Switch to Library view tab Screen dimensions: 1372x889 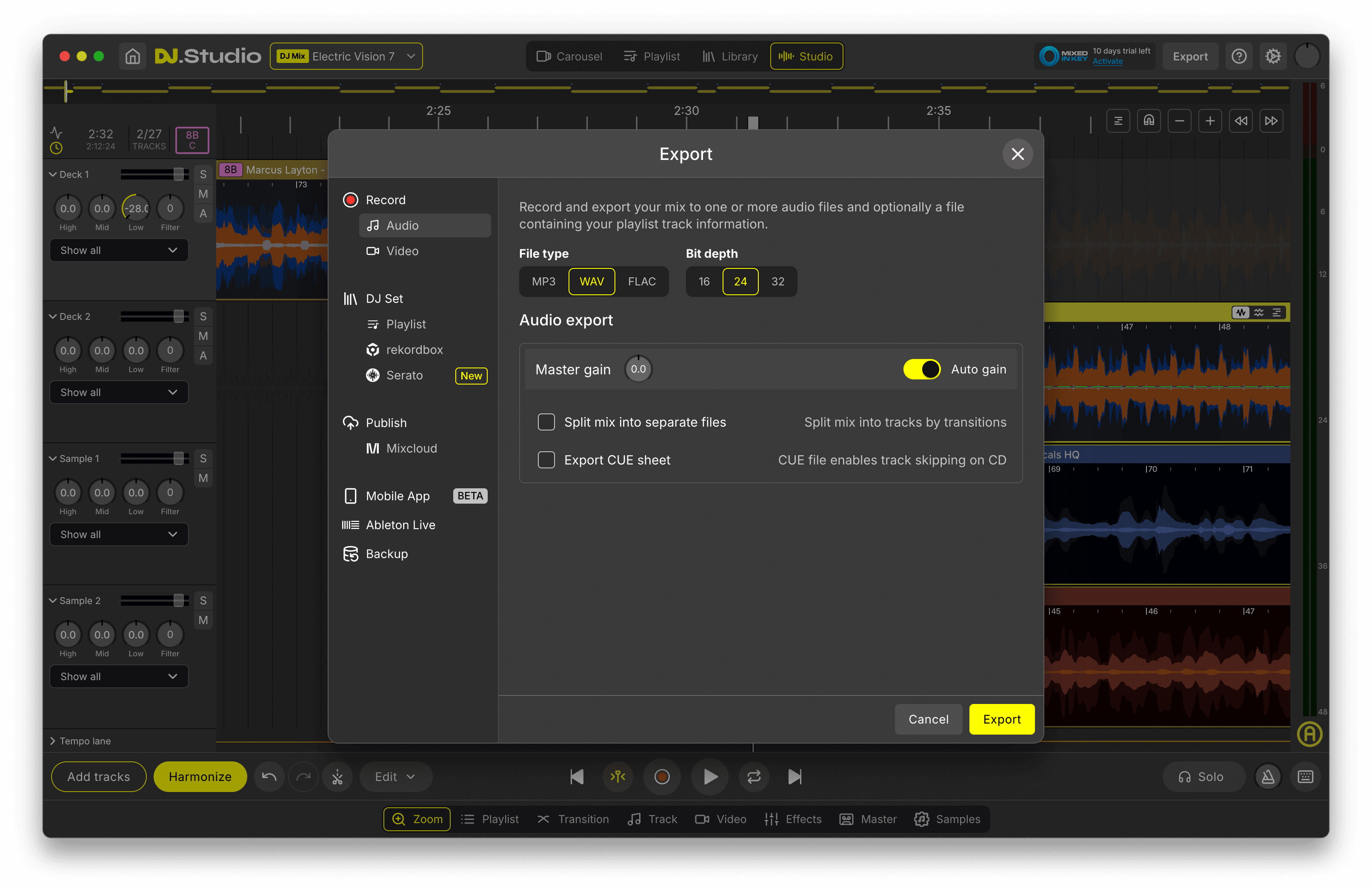(730, 57)
